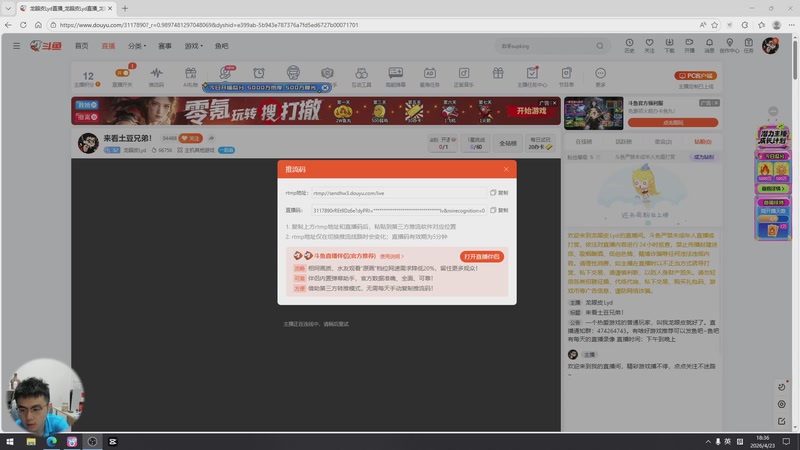Open the 更多 more tools icon
800x450 pixels.
(x=601, y=77)
